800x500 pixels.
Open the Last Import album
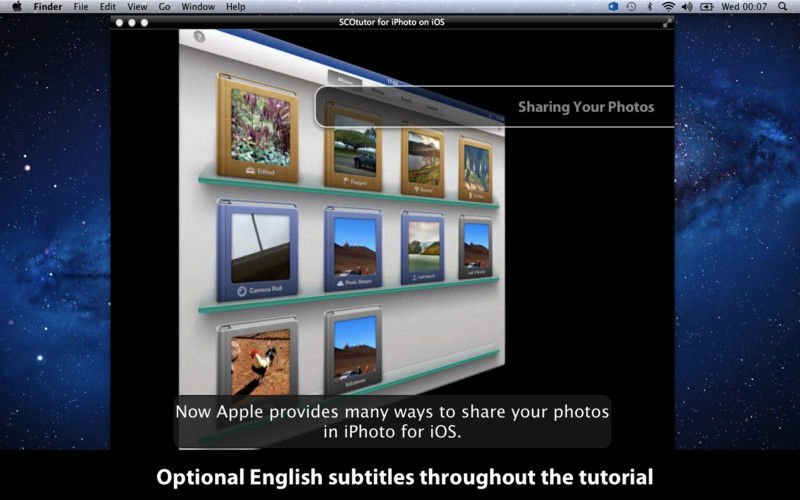[423, 248]
